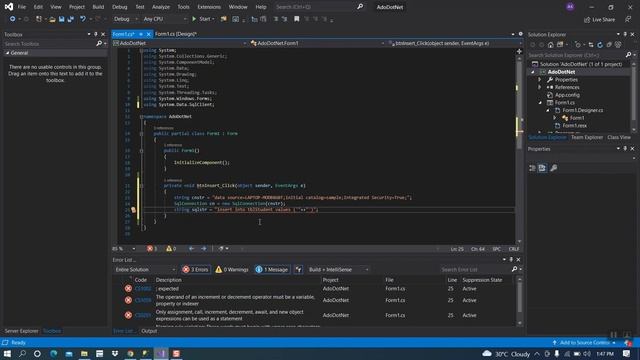Click the Collapse All icon in Solution Explorer
Screen dimensions: 640x360
pos(609,44)
